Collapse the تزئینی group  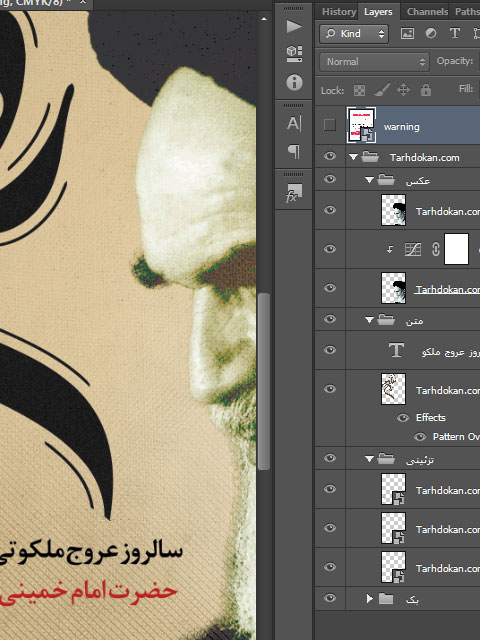coord(369,460)
